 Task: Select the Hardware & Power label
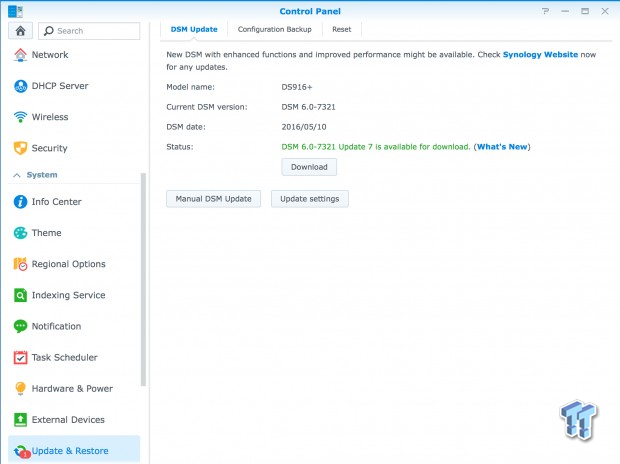coord(72,388)
